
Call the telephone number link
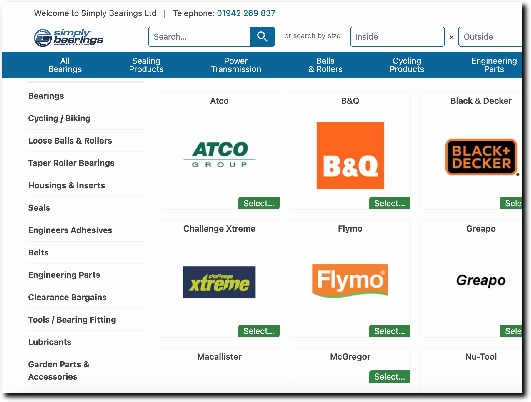246,13
